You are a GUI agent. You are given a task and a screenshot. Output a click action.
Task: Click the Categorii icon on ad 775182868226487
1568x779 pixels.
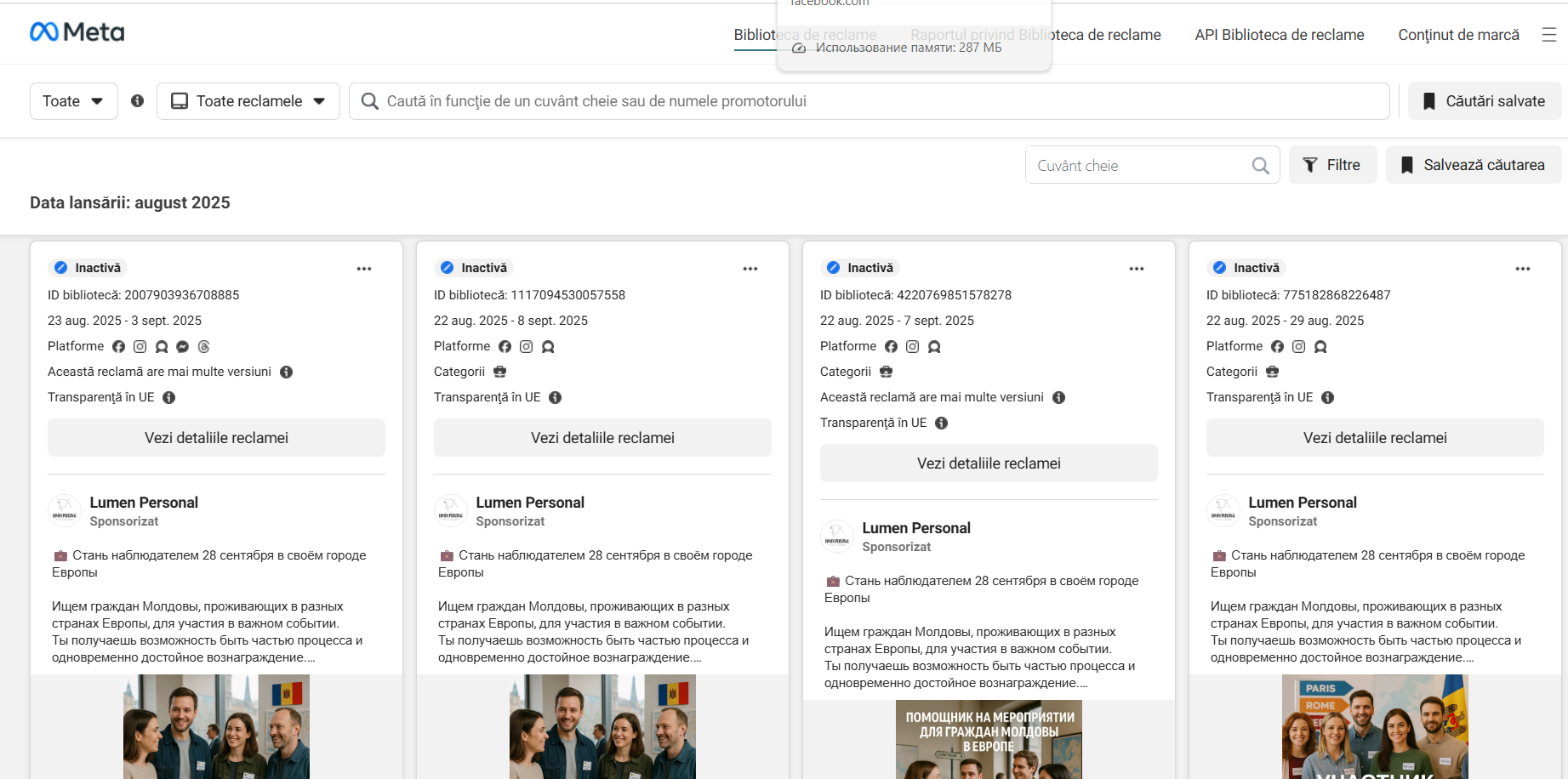tap(1273, 372)
